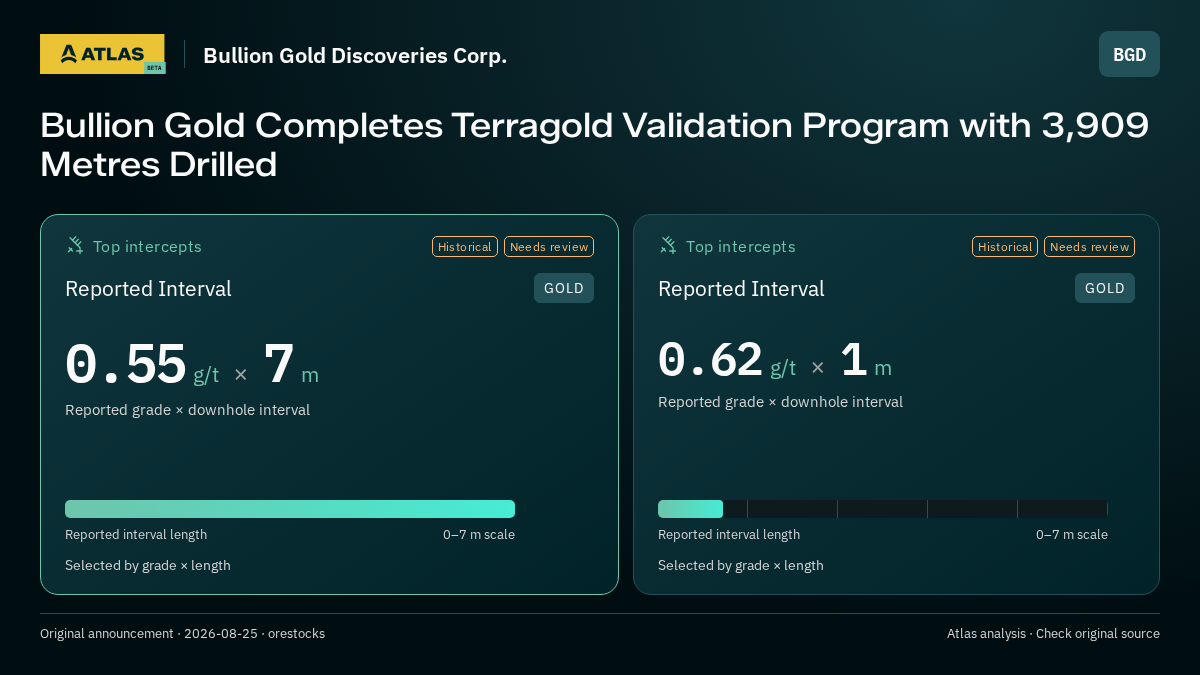The image size is (1200, 675).
Task: Click the drill icon in the 0.62 g/t card
Action: point(668,245)
